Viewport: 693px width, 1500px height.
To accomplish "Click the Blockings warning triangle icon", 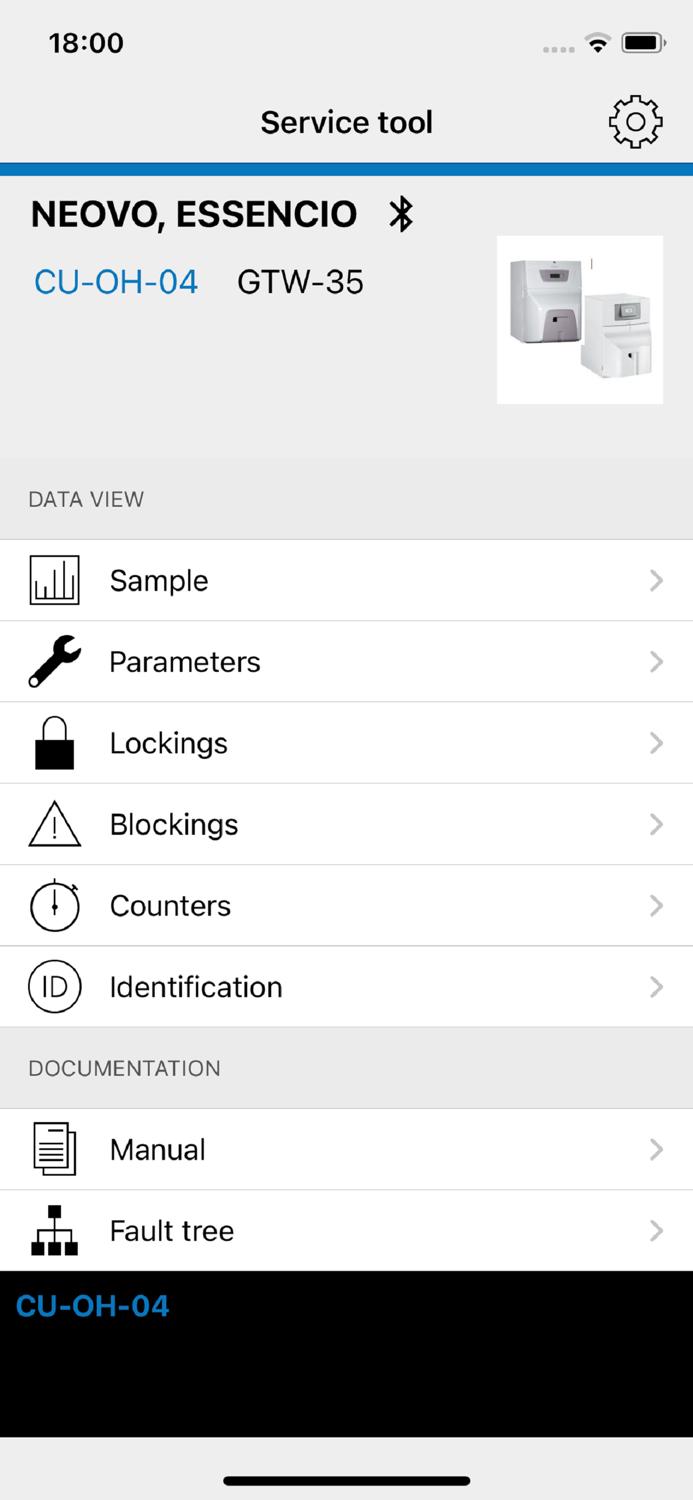I will pyautogui.click(x=55, y=824).
